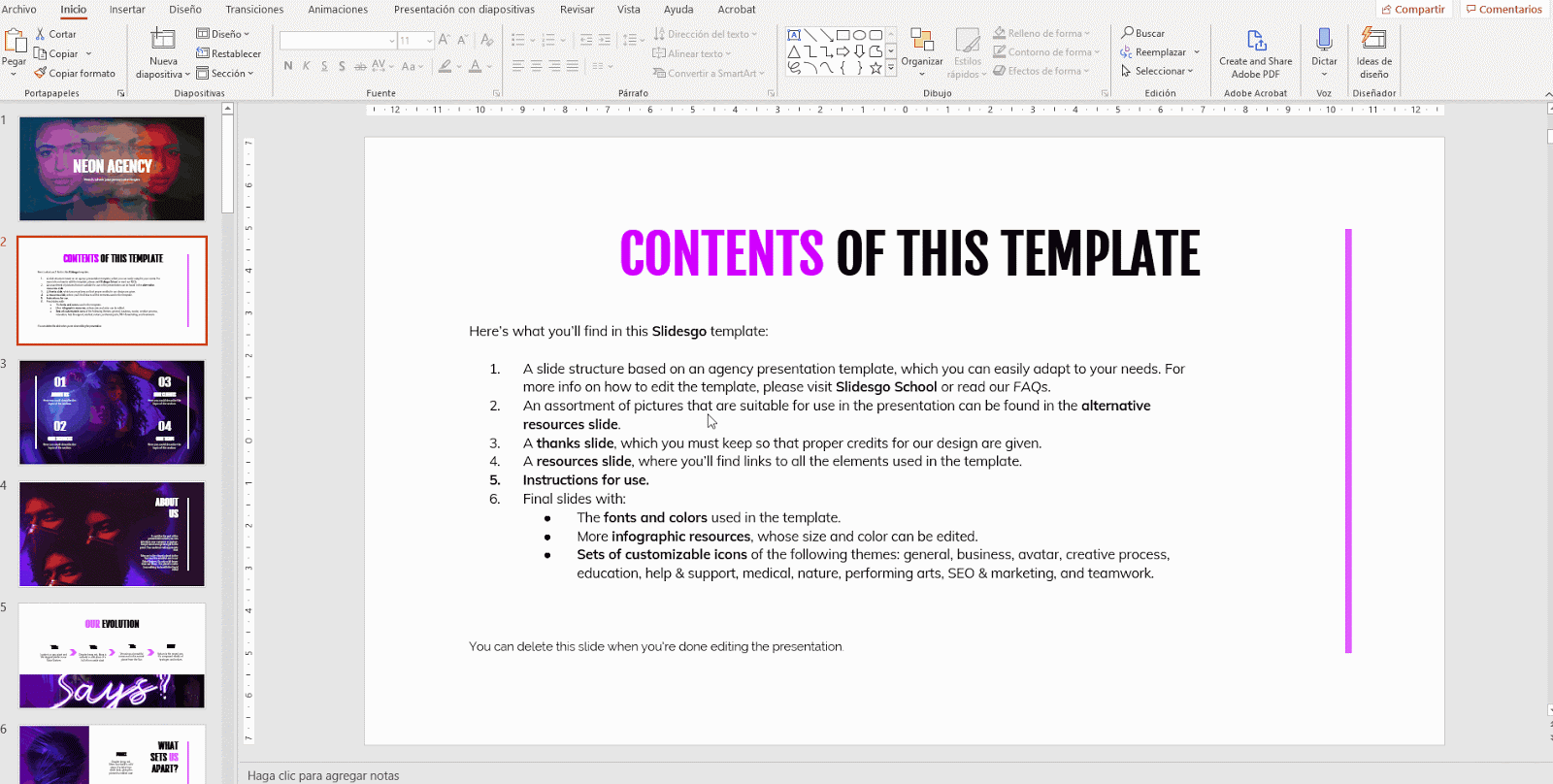Viewport: 1553px width, 784px height.
Task: Toggle text shadow formatting
Action: click(342, 66)
